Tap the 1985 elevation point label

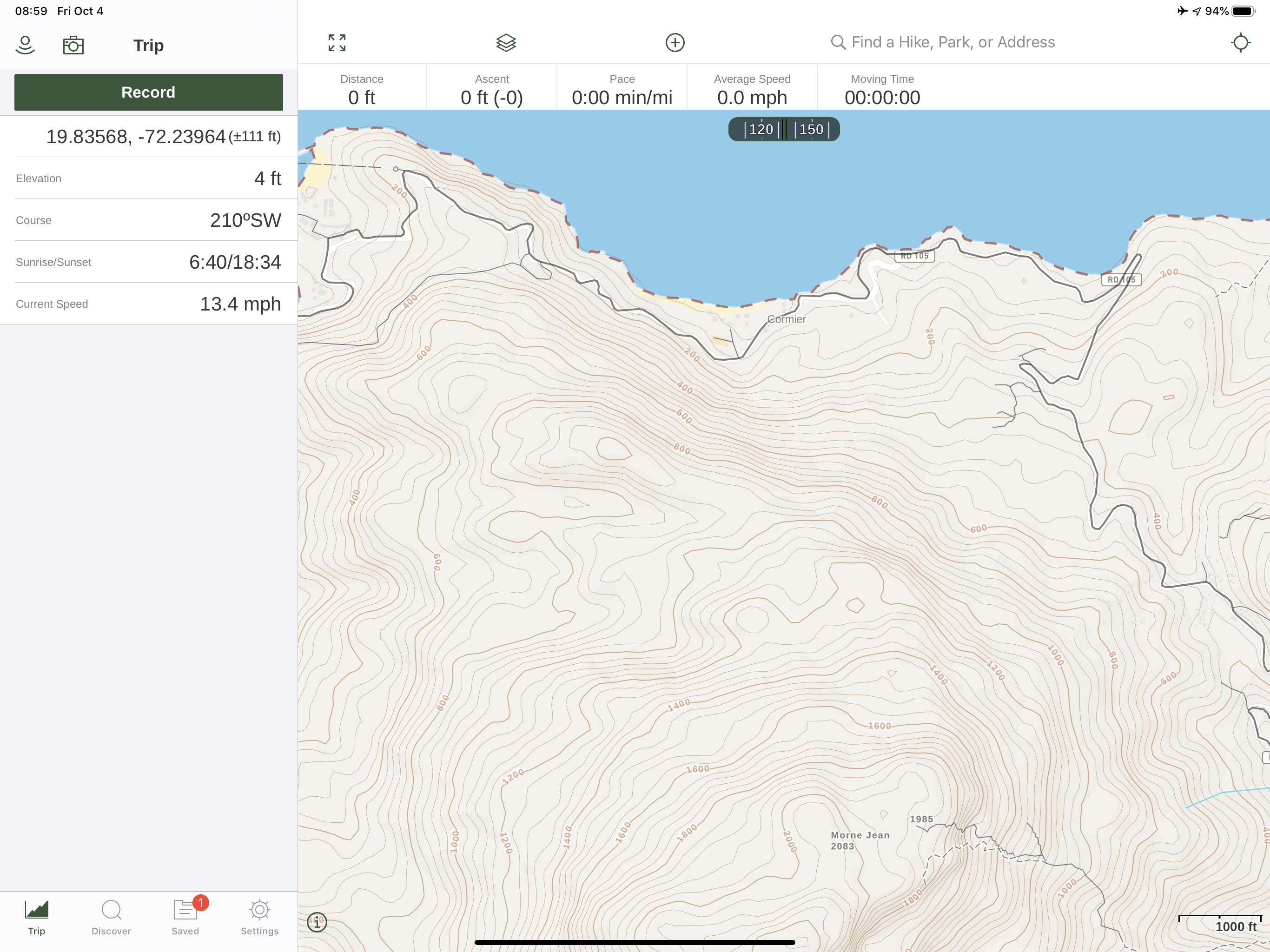tap(921, 820)
